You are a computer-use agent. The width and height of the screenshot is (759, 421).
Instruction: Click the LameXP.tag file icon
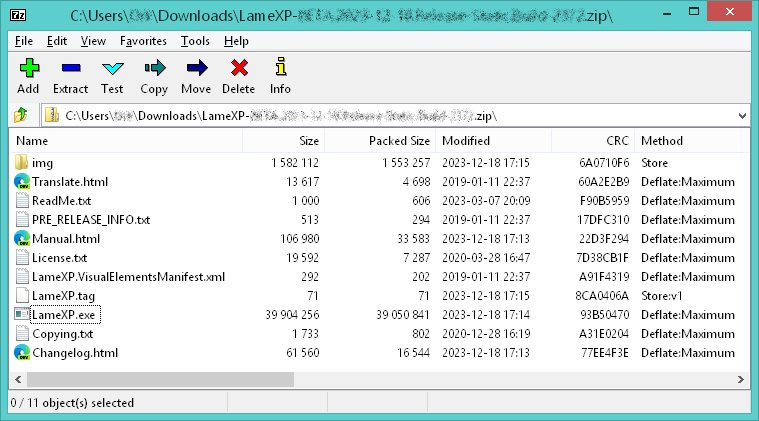[22, 295]
